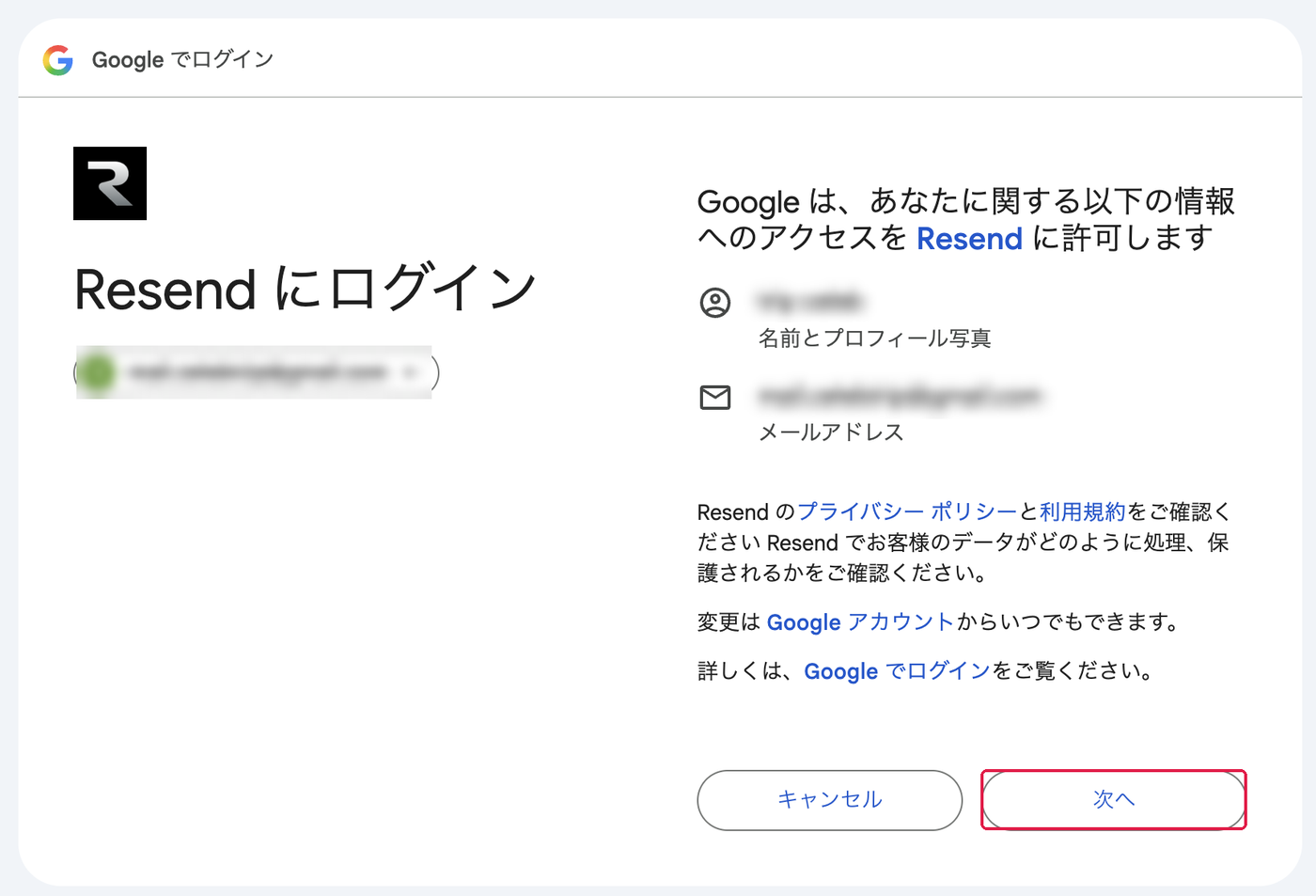Viewport: 1316px width, 896px height.
Task: Open the プライバシー ポリシー link
Action: [907, 511]
